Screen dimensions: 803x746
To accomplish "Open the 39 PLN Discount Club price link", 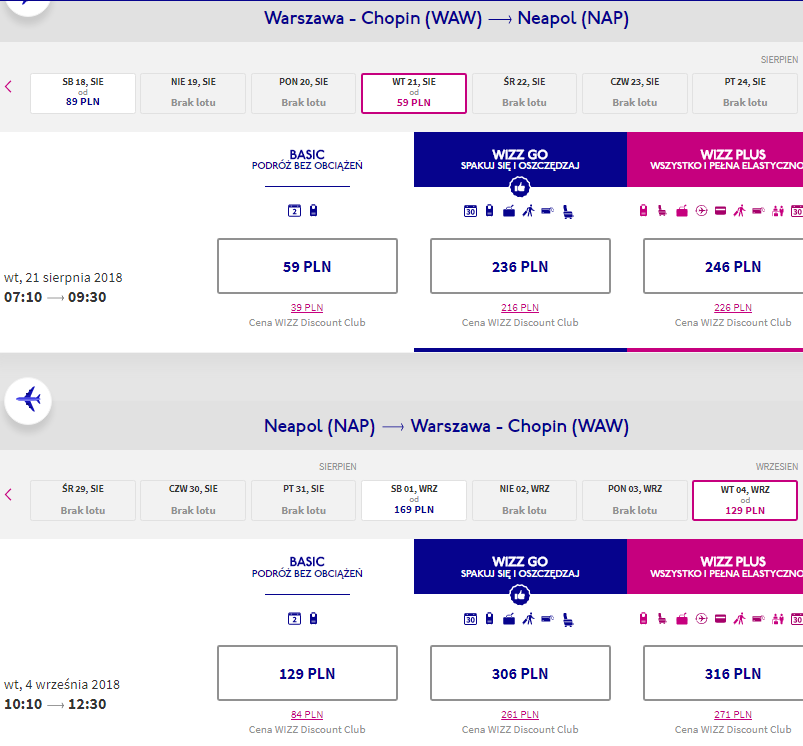I will 307,307.
